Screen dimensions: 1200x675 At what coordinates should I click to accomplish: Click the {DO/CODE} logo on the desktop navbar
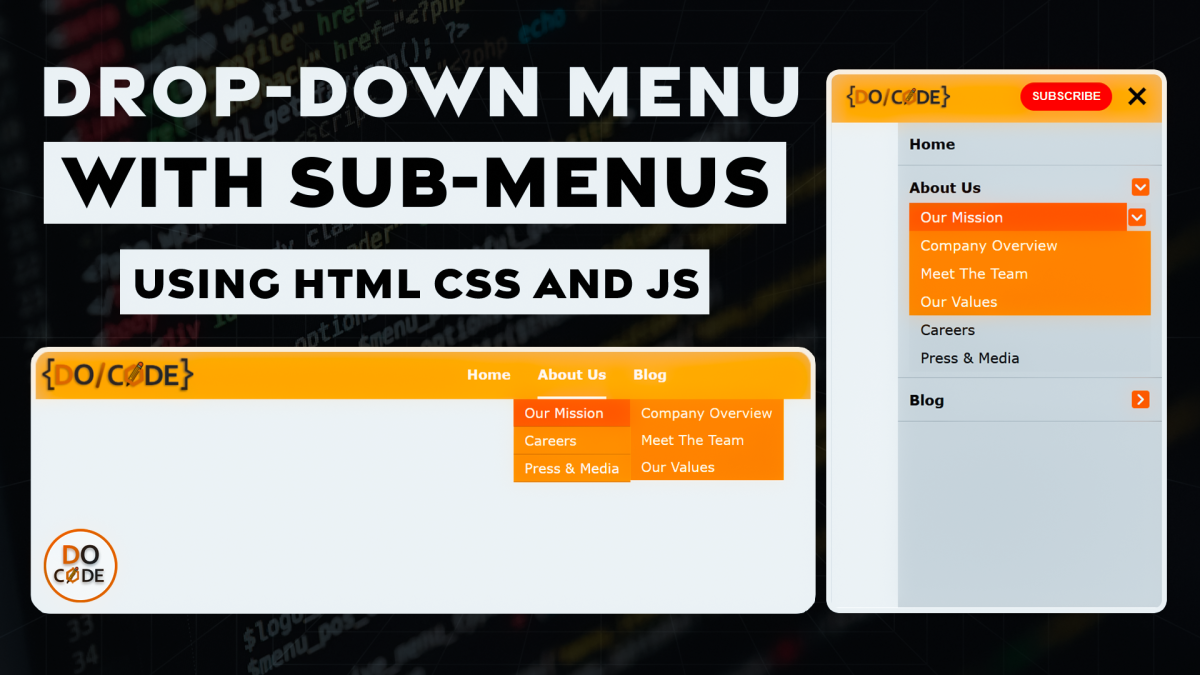coord(116,375)
